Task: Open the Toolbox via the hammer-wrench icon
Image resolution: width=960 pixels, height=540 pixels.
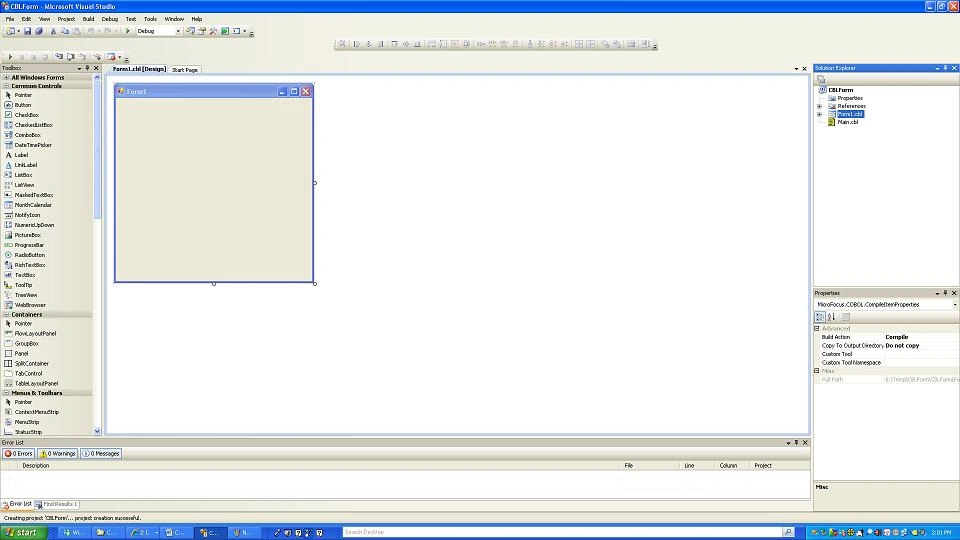Action: tap(213, 31)
